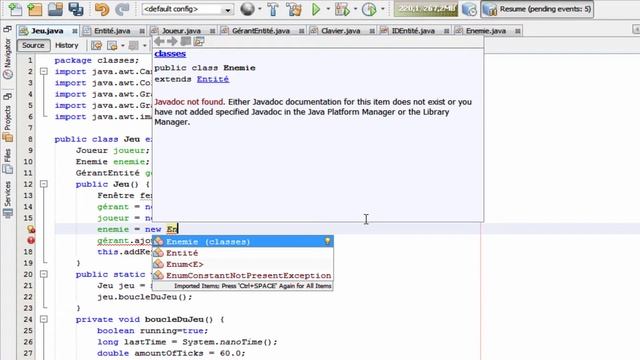The width and height of the screenshot is (640, 360).
Task: Click the memory usage bar
Action: coord(426,9)
